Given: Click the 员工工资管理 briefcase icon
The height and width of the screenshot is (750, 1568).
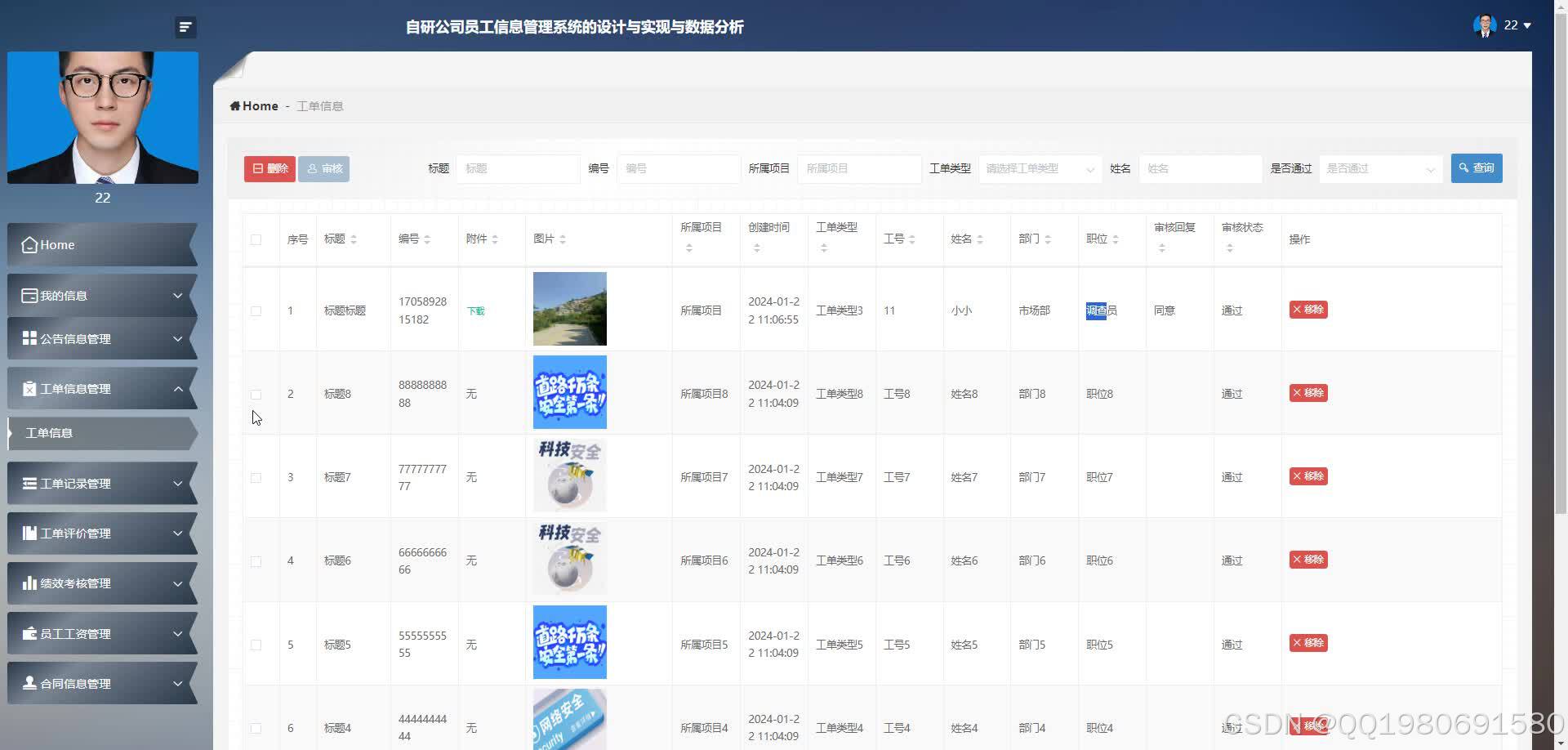Looking at the screenshot, I should click(30, 633).
